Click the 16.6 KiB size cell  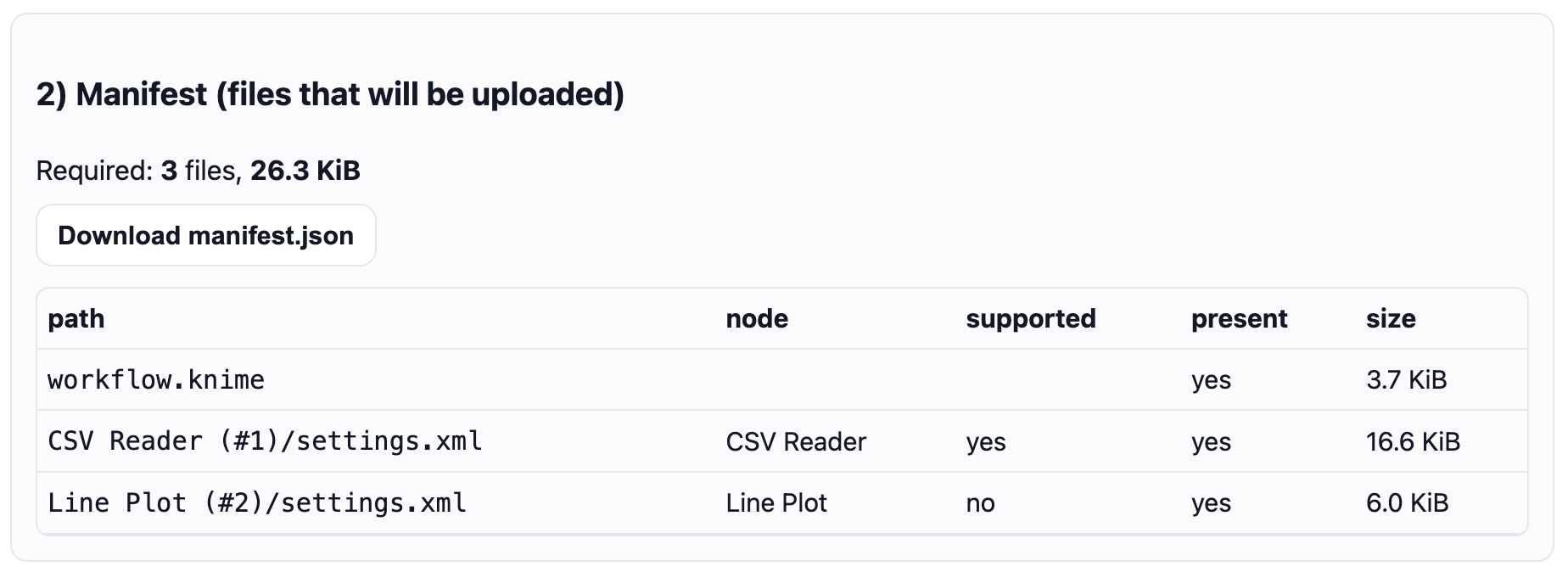(1413, 441)
